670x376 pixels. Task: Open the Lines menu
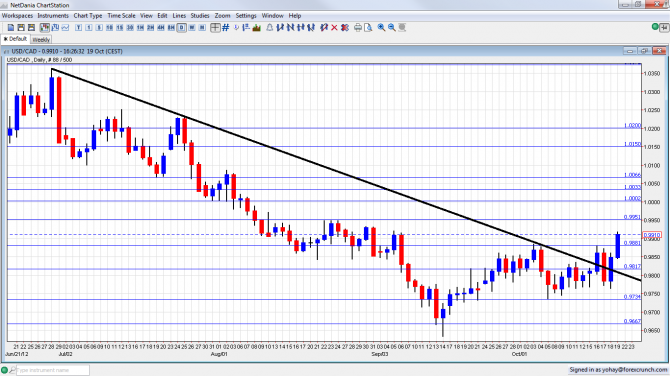click(x=179, y=16)
